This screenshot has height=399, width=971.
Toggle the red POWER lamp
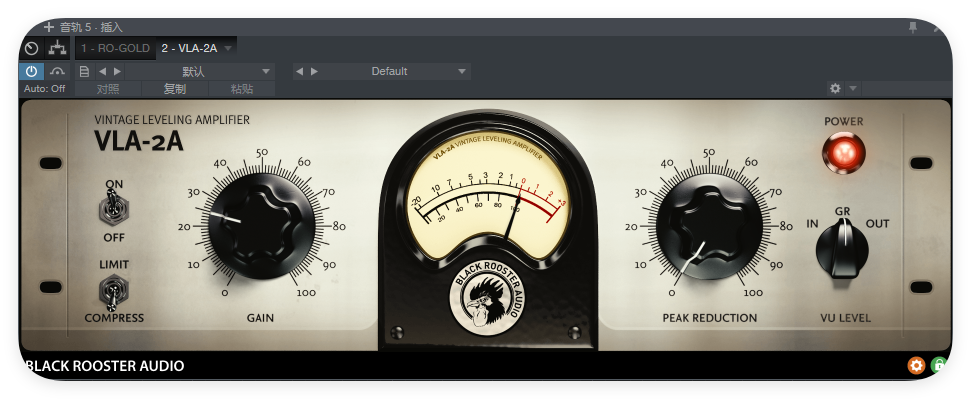(x=843, y=152)
